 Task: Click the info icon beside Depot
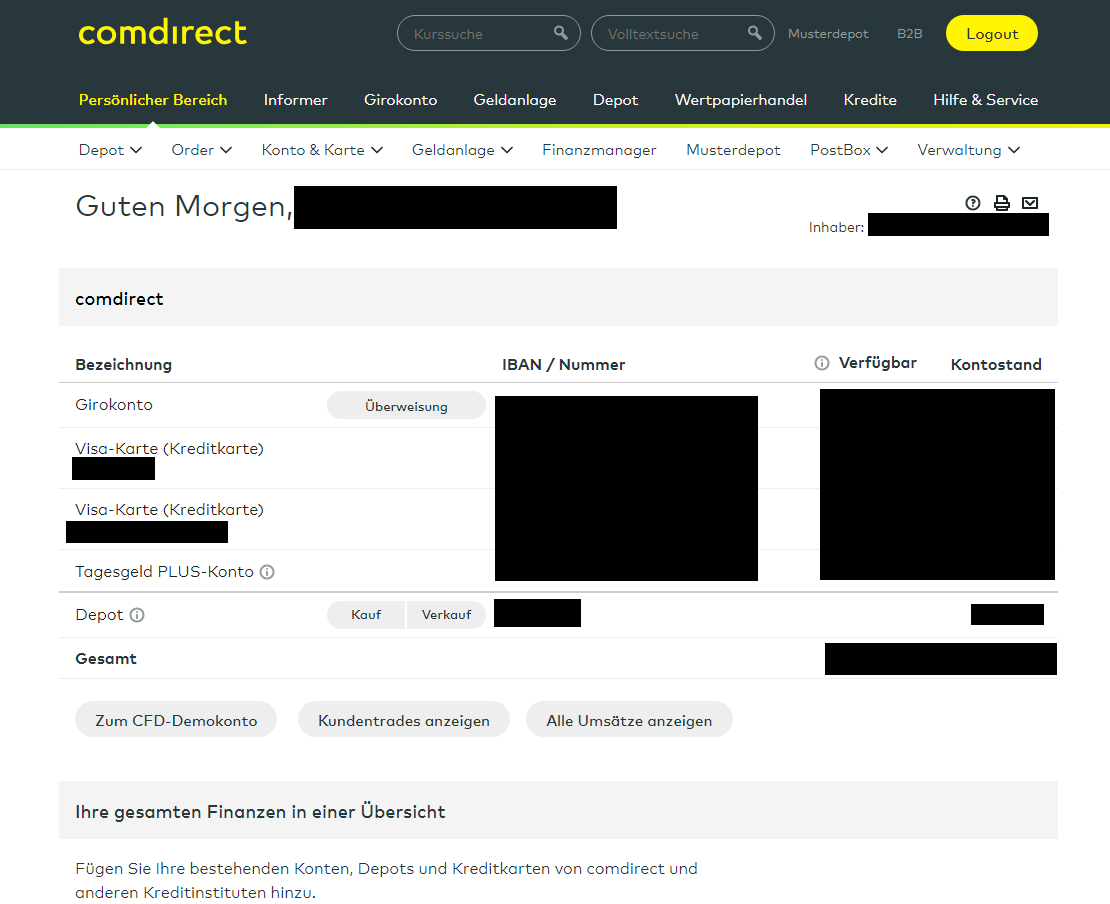pos(137,614)
